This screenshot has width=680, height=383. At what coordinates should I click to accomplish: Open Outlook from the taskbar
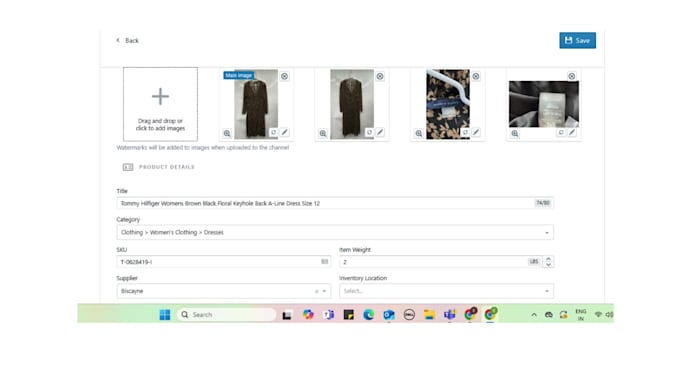pyautogui.click(x=389, y=315)
